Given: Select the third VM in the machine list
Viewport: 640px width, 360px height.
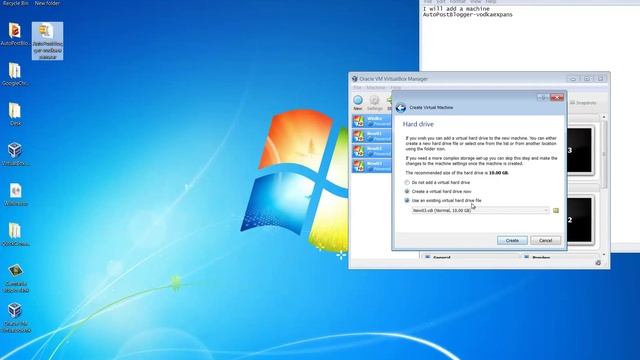Looking at the screenshot, I should point(372,151).
